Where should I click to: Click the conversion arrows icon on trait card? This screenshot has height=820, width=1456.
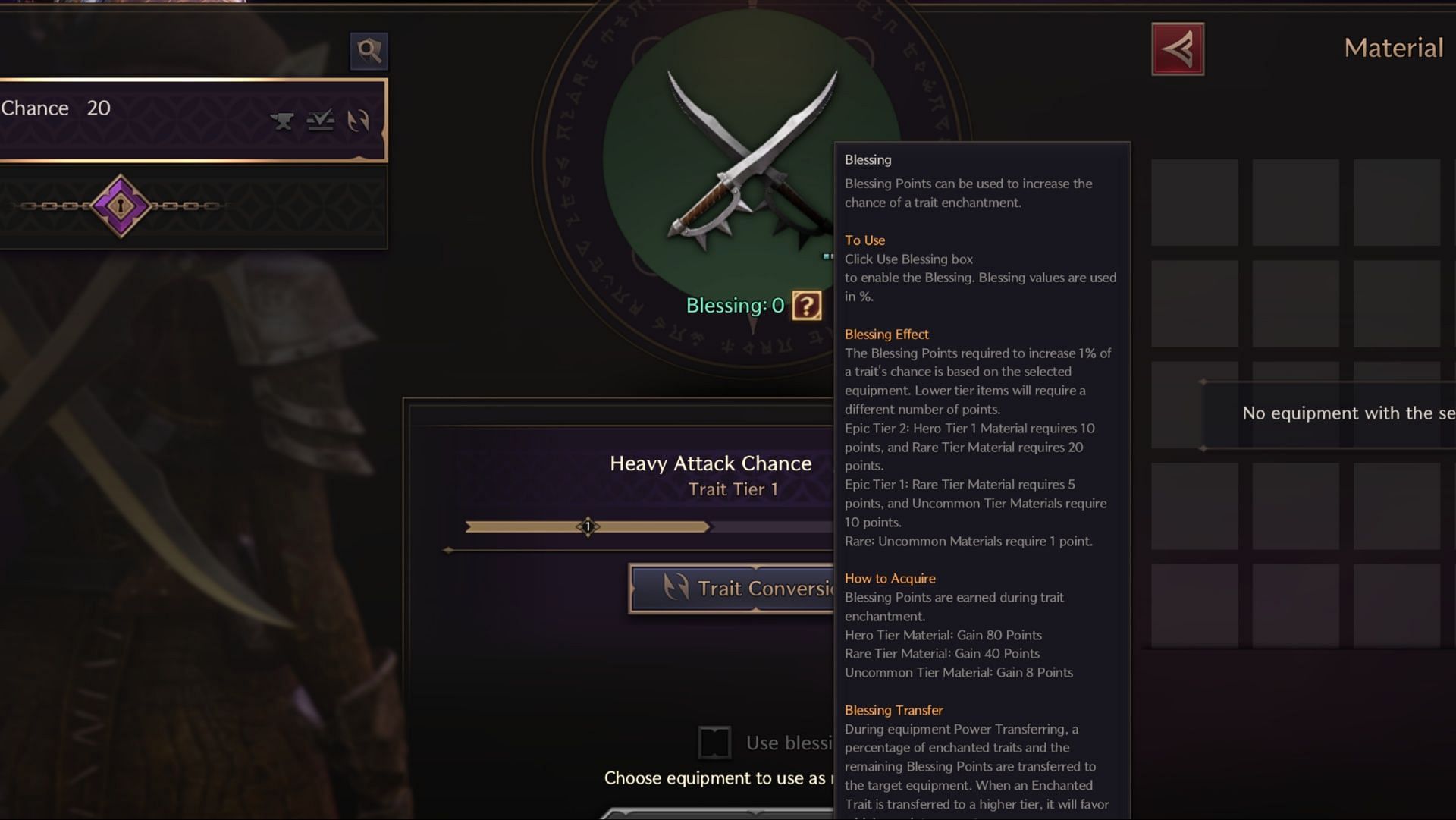click(358, 121)
